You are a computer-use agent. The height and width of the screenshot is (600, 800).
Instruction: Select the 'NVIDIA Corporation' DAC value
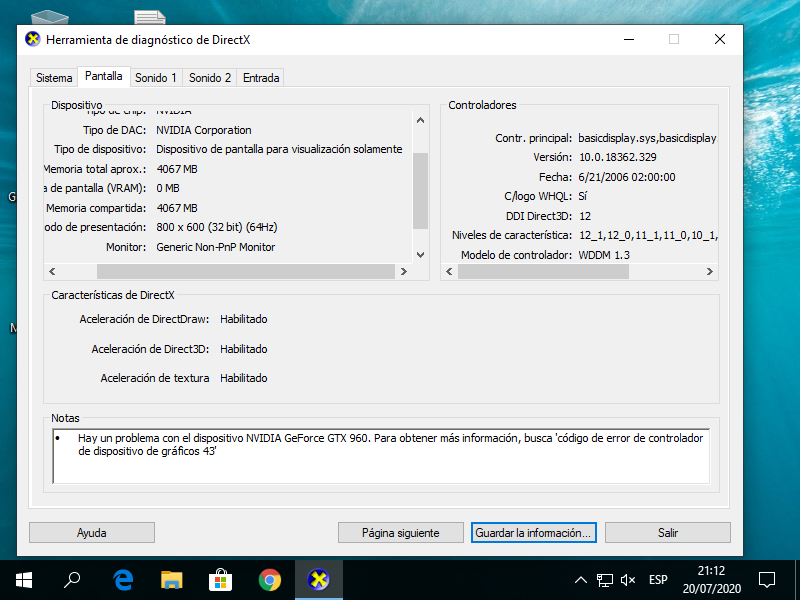point(204,130)
